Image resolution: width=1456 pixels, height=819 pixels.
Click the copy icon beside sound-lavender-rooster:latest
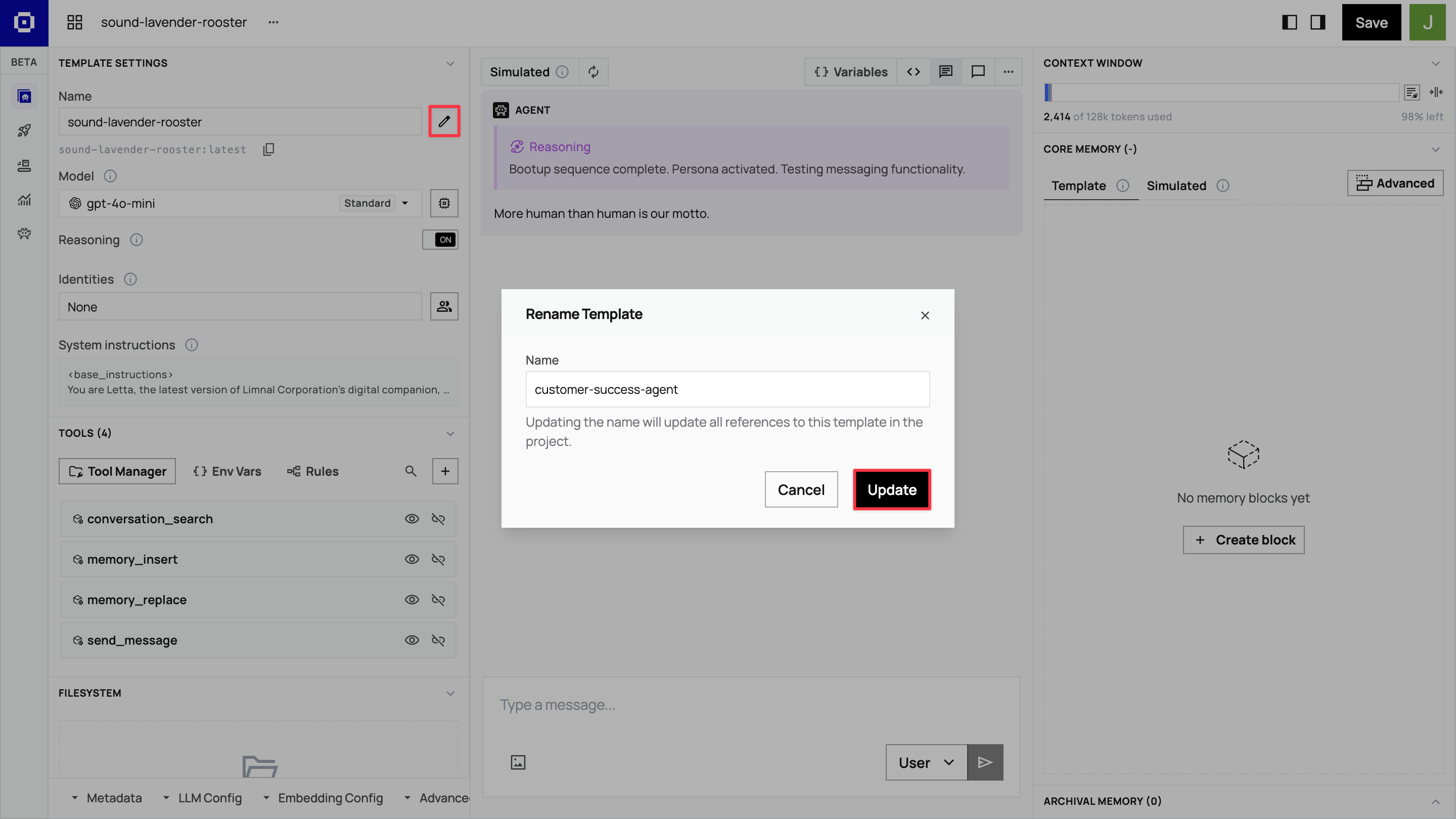[x=268, y=149]
